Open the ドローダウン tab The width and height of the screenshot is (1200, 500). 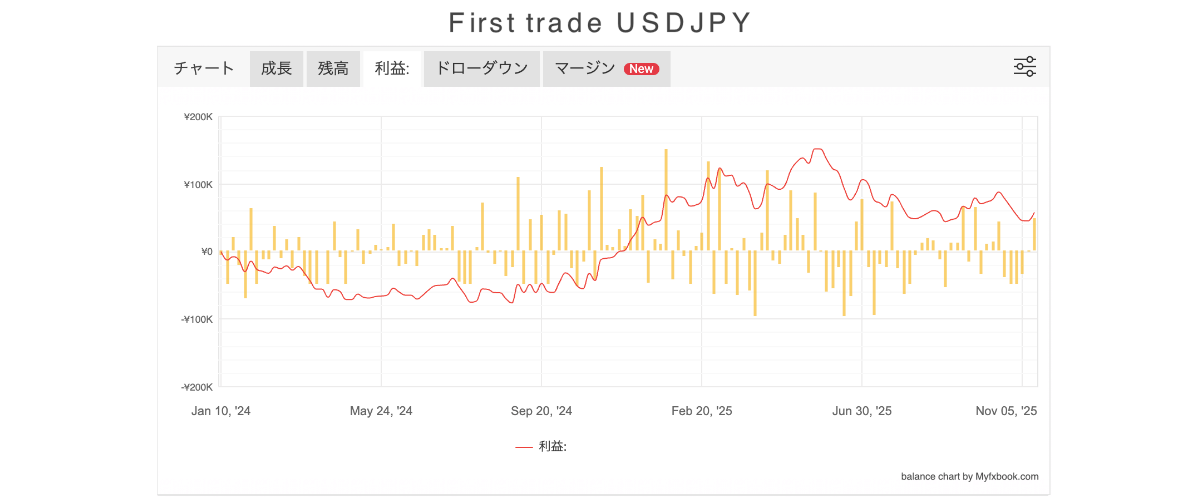point(482,69)
